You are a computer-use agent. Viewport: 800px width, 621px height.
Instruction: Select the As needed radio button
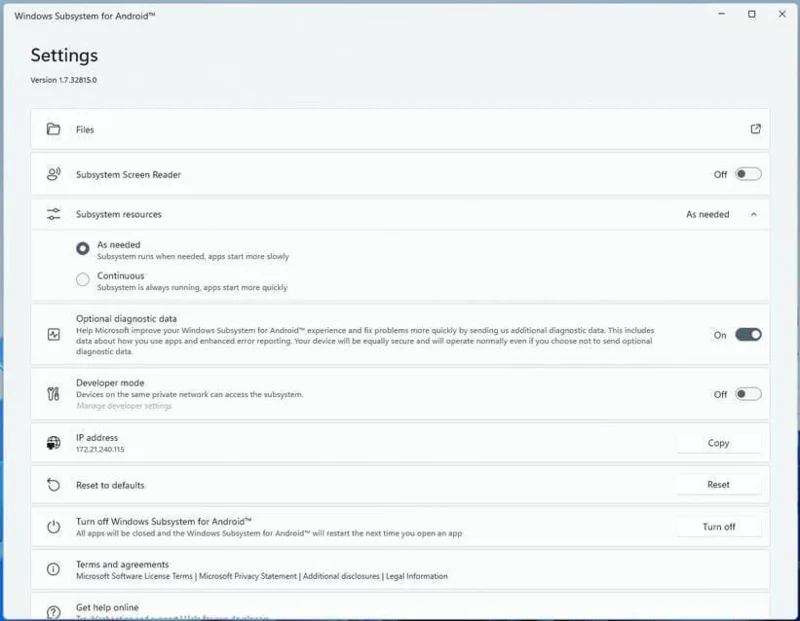(83, 249)
